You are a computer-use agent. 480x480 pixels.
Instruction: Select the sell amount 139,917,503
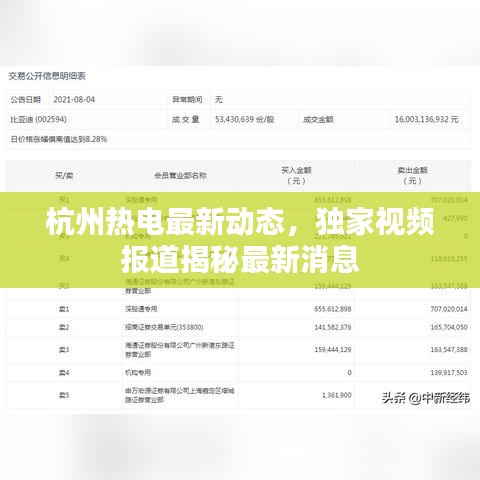pyautogui.click(x=449, y=372)
